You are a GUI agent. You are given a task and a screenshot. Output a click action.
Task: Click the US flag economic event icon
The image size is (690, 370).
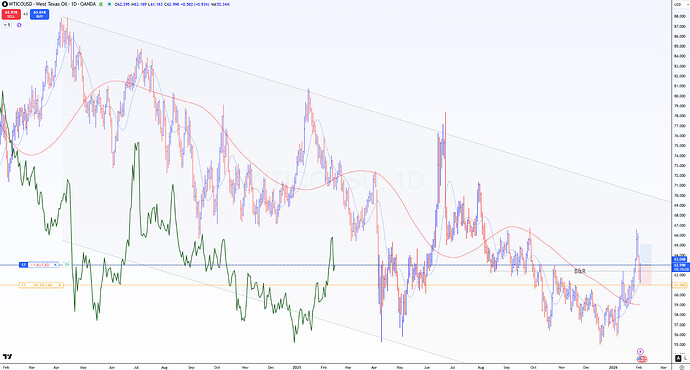tap(642, 359)
